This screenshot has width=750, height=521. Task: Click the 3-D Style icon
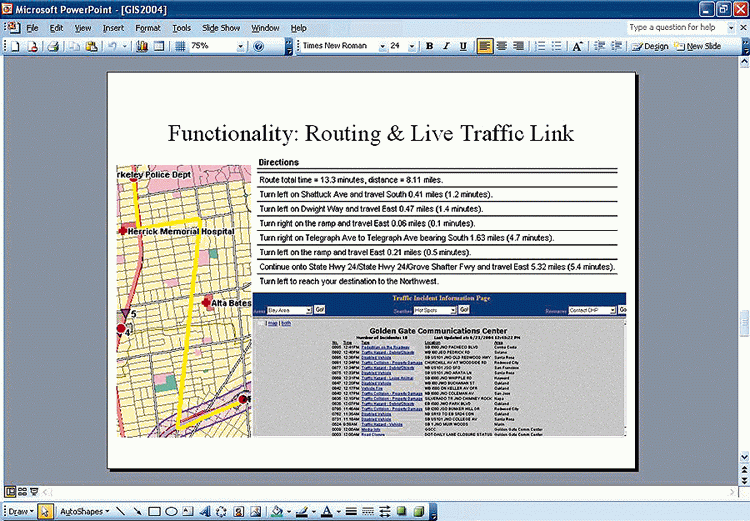419,511
